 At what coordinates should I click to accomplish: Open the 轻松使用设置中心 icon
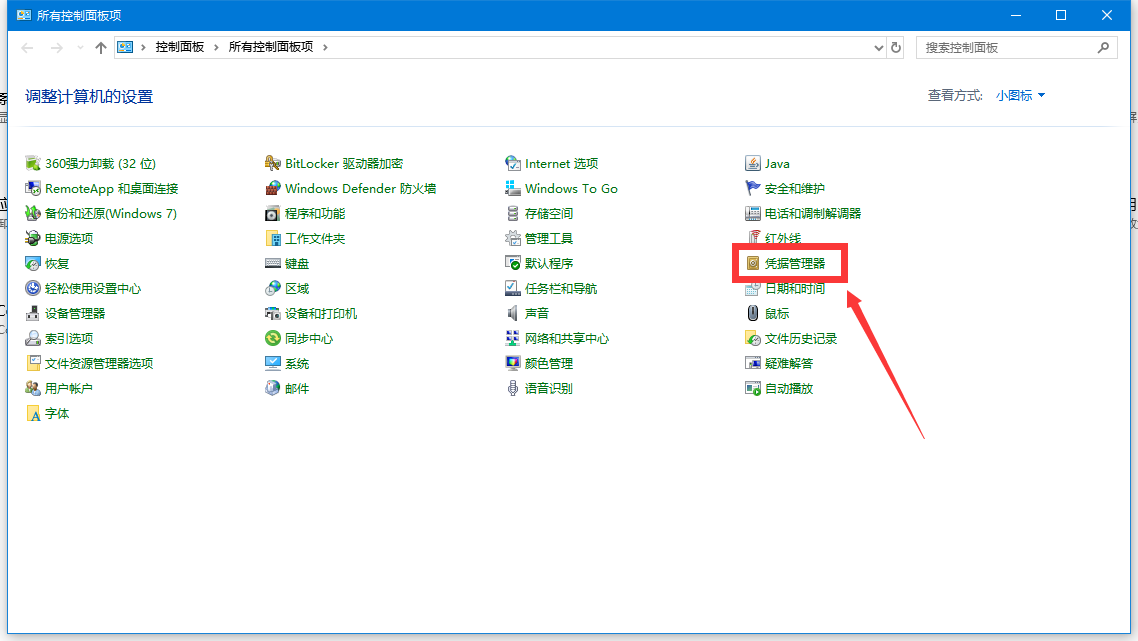click(x=33, y=288)
